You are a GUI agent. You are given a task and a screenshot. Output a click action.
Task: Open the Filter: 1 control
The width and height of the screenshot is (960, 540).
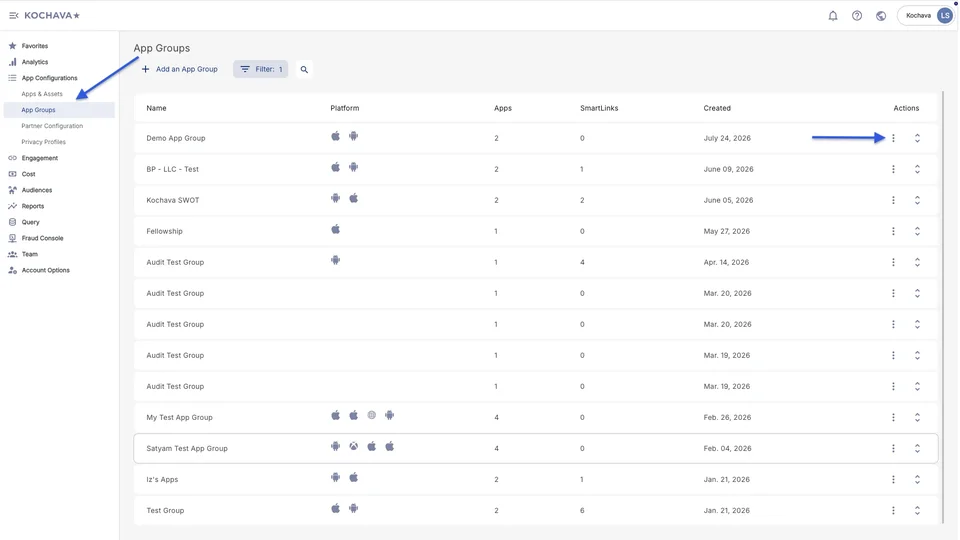click(x=261, y=69)
